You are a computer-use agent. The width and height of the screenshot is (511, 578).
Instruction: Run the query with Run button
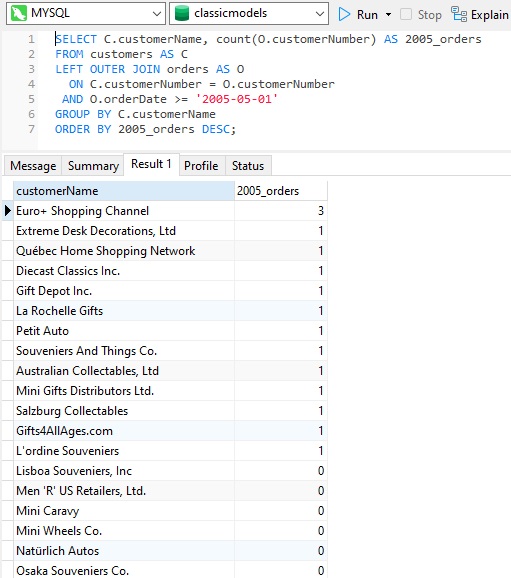(359, 14)
